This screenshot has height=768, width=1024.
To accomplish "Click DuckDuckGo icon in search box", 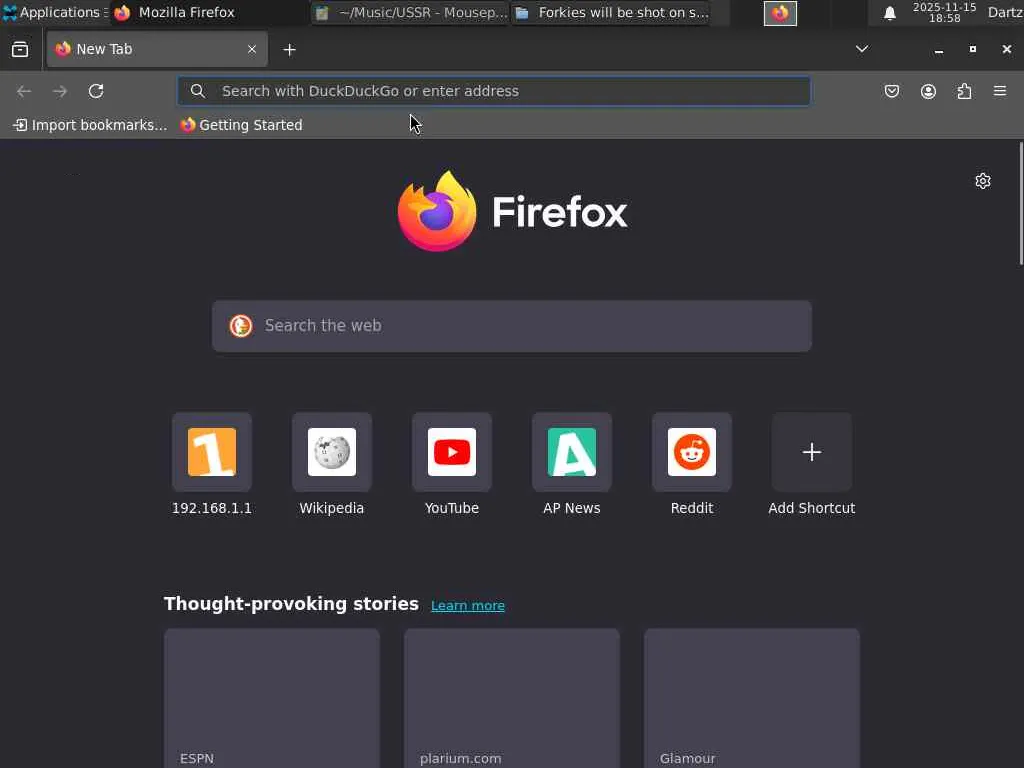I will (x=241, y=326).
